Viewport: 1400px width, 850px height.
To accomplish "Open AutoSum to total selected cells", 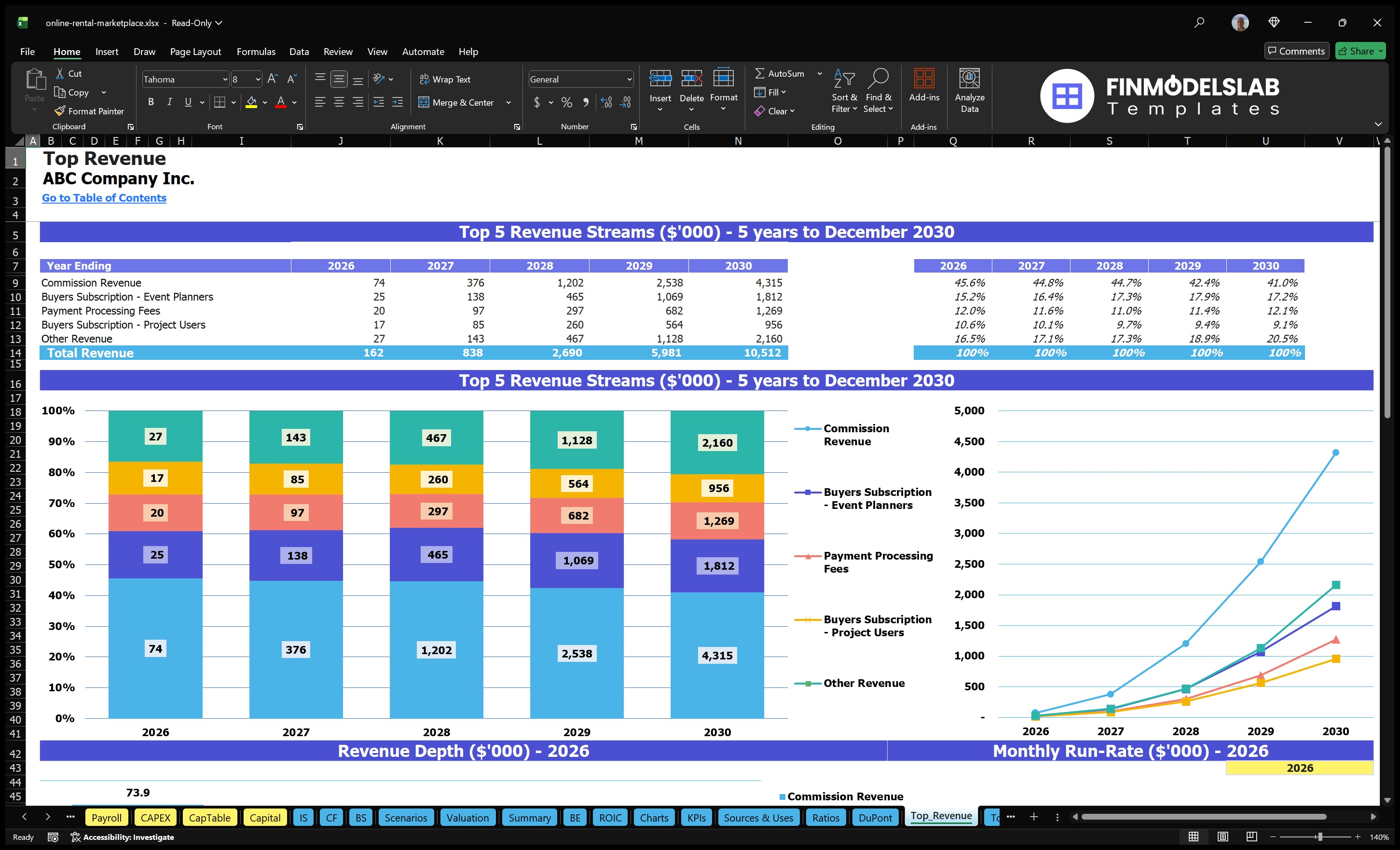I will 781,73.
